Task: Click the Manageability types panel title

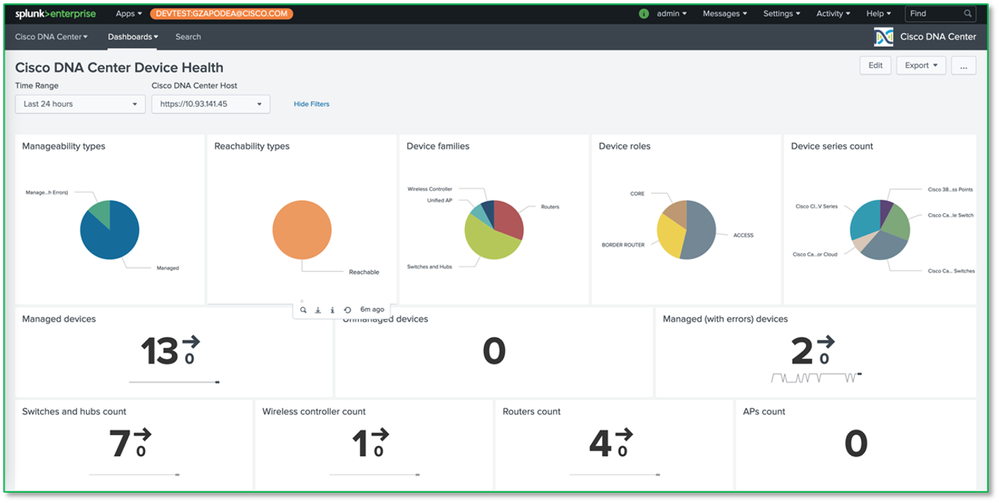Action: [x=64, y=146]
